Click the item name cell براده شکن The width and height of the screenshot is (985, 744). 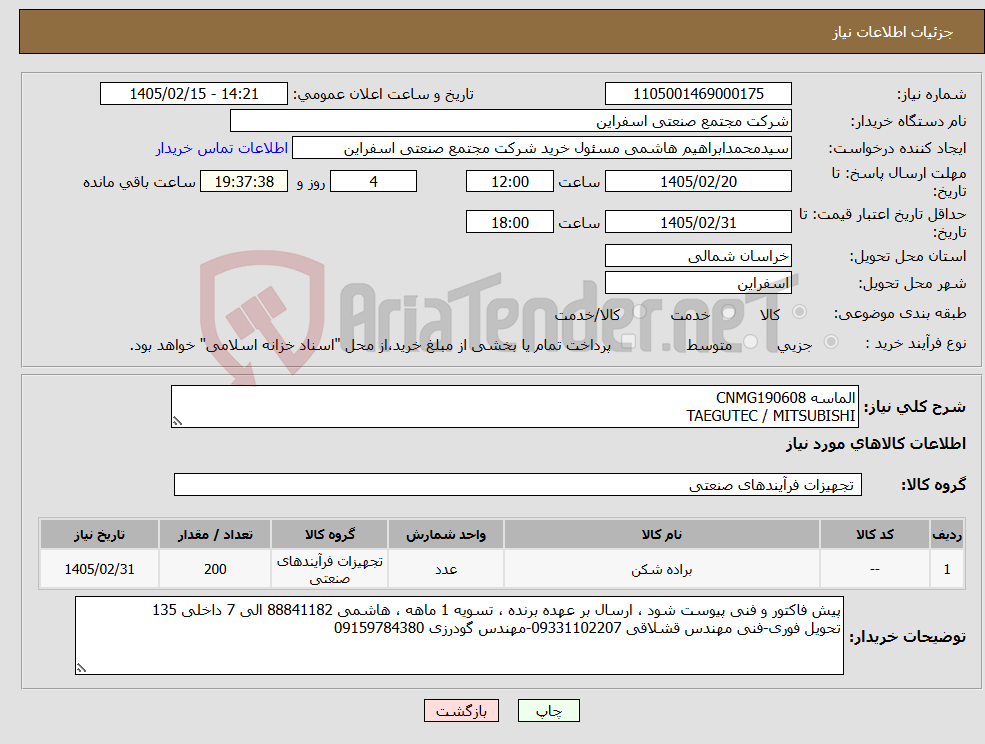[661, 569]
